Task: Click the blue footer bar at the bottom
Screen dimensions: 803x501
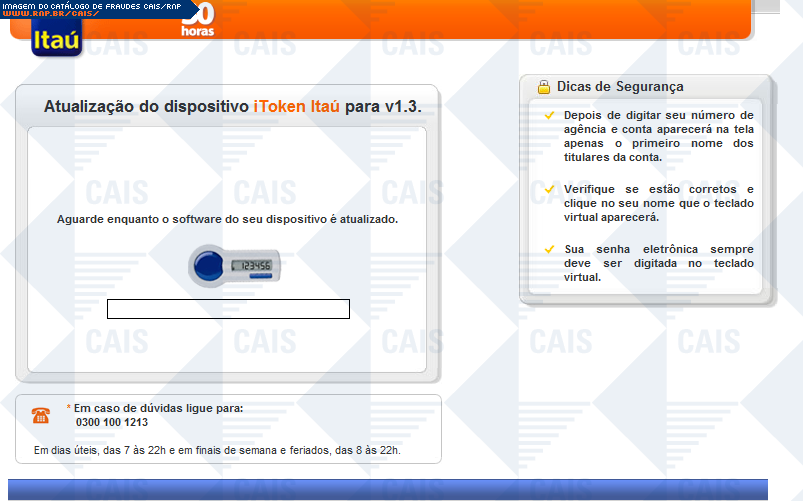Action: click(388, 489)
